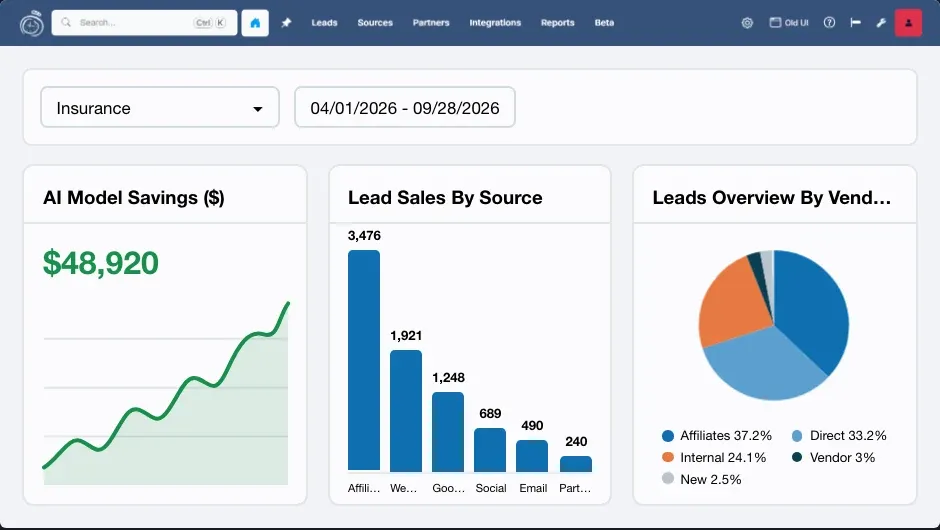Open the date range picker 04/01/2026 - 09/28/2026

[x=405, y=107]
